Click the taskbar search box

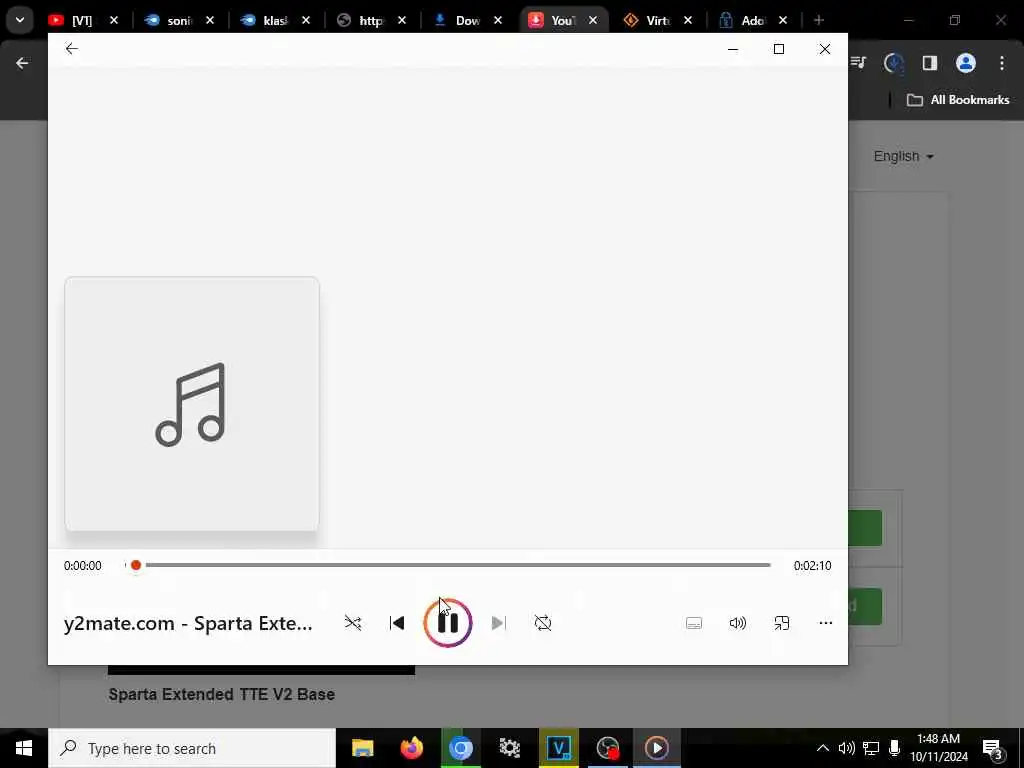[x=192, y=748]
